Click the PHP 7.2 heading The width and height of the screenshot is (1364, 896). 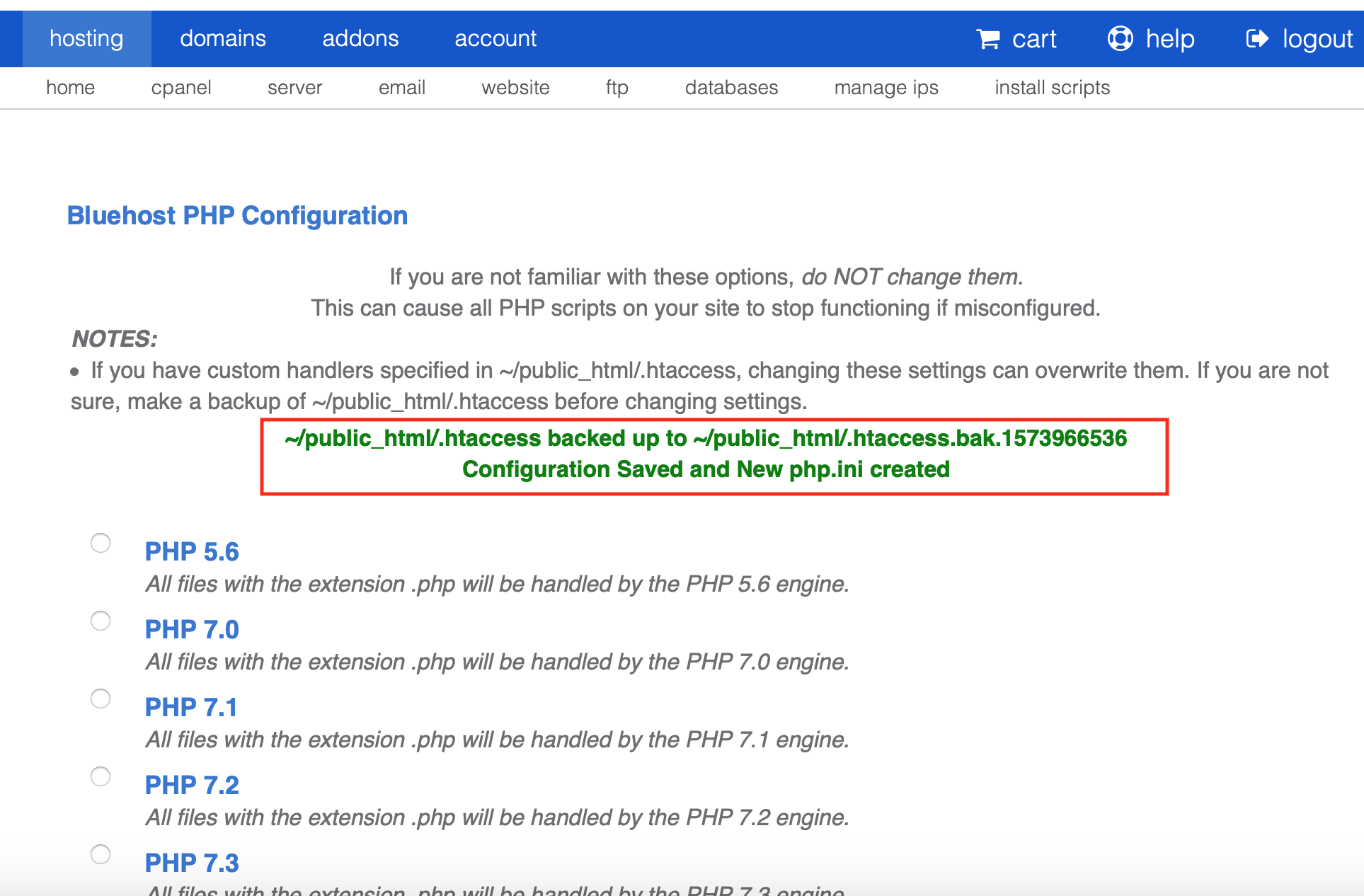click(192, 785)
